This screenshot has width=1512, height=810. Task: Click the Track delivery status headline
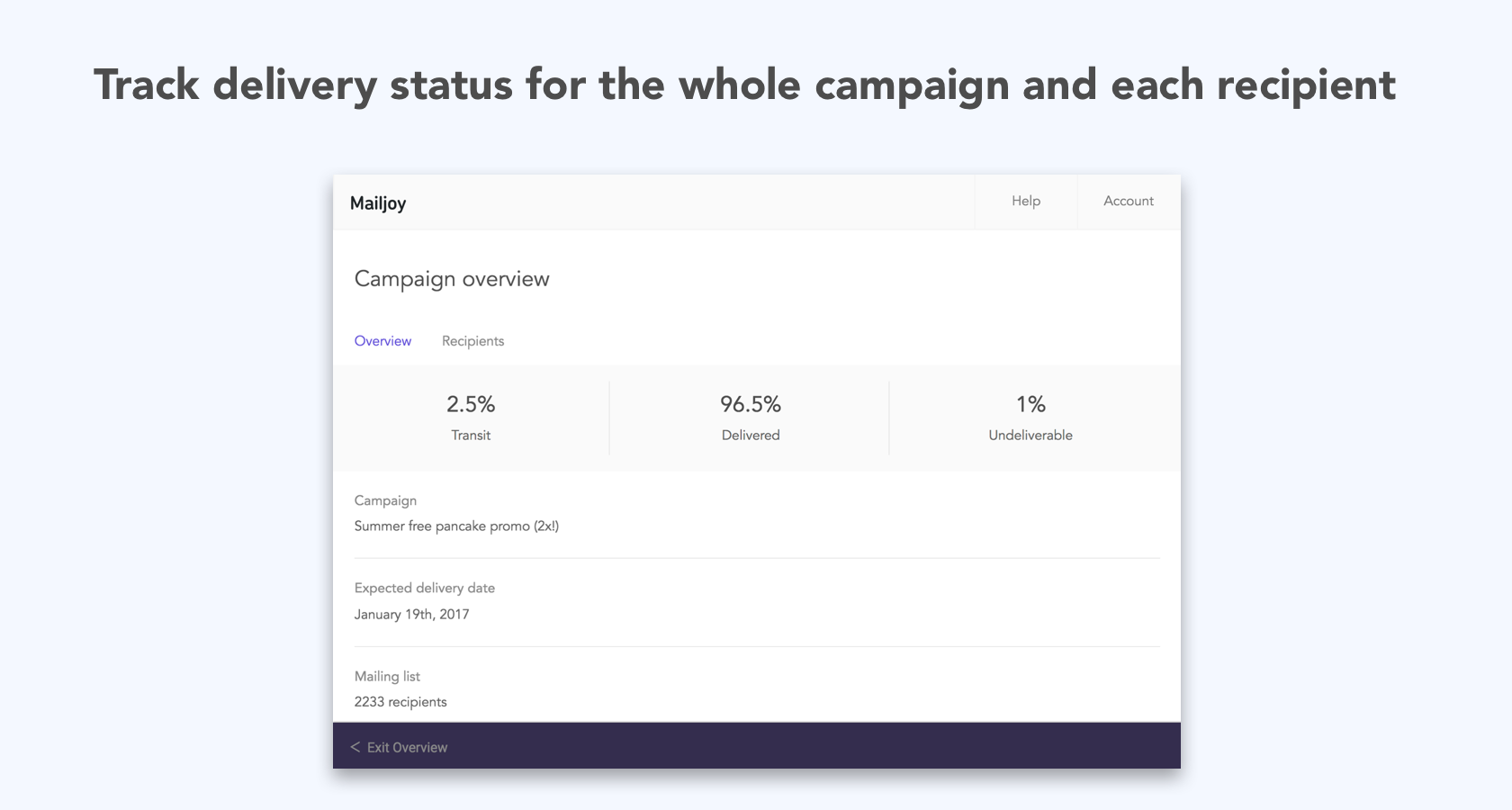pos(744,85)
